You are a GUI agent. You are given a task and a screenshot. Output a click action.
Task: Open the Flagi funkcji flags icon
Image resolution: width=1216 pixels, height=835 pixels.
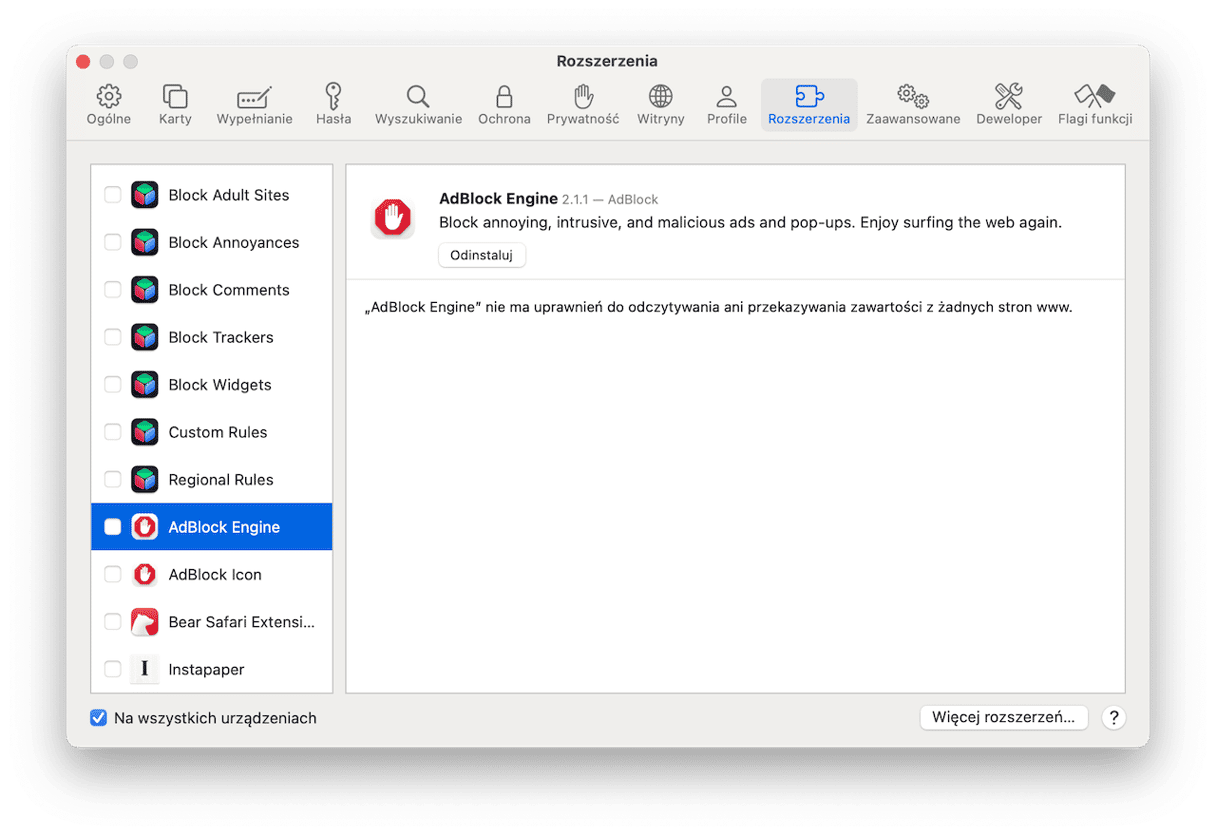1095,97
